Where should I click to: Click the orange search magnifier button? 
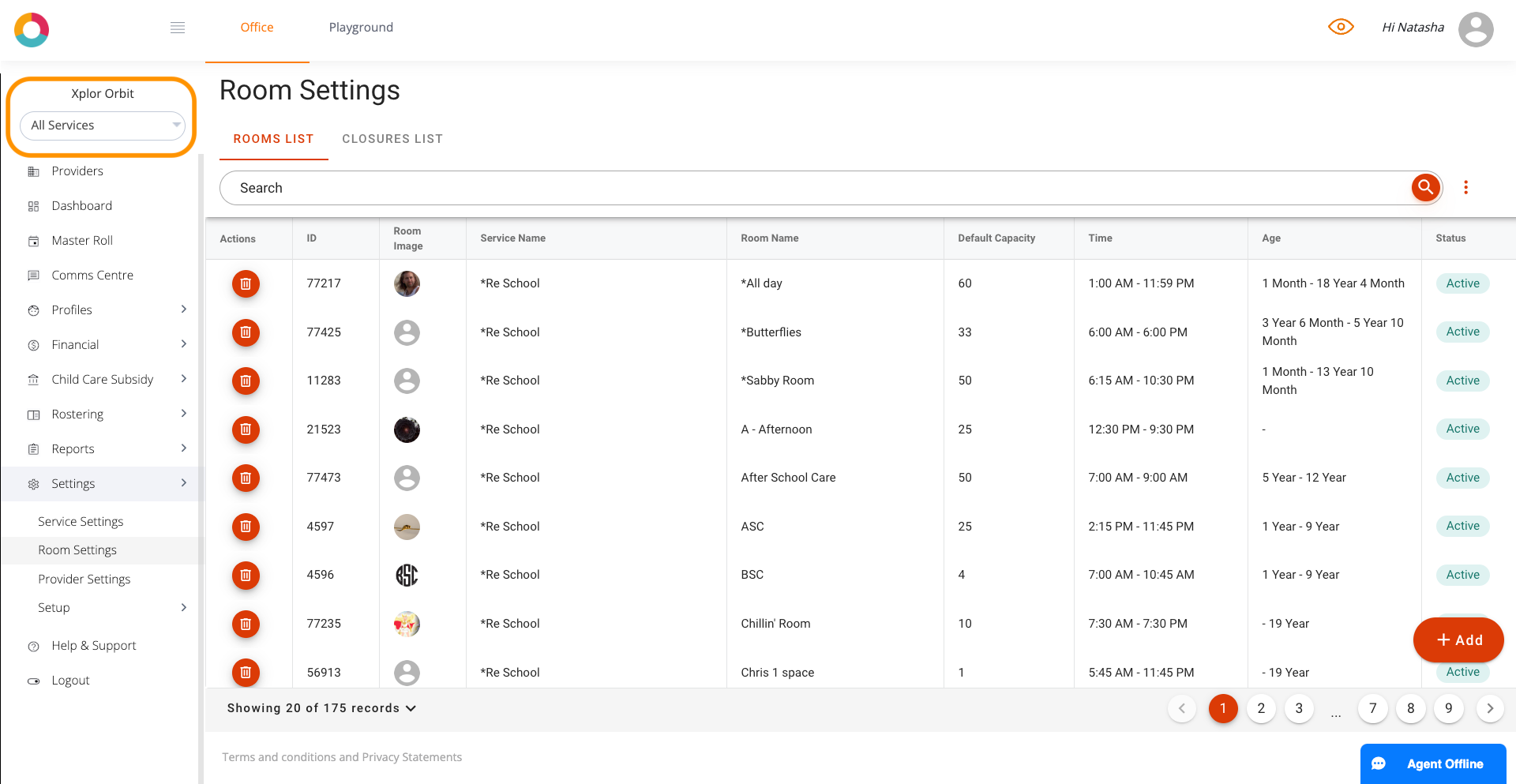pos(1425,187)
